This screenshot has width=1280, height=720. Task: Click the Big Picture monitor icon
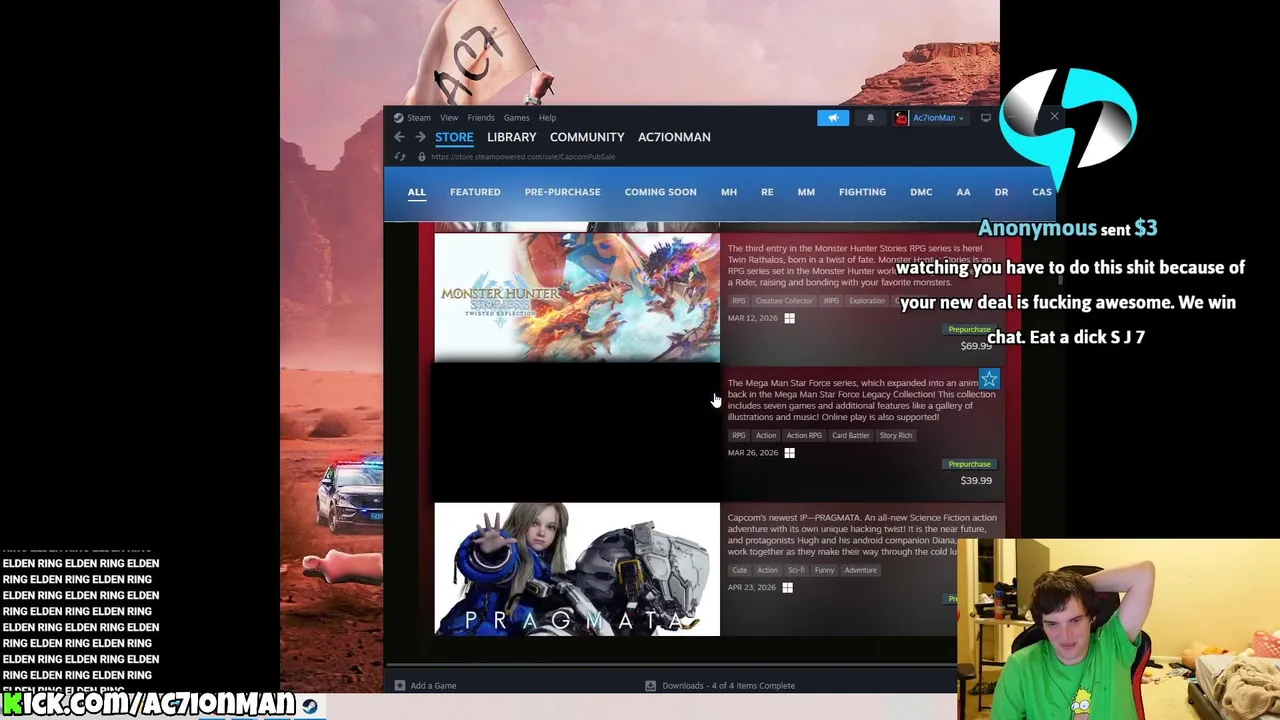point(985,118)
